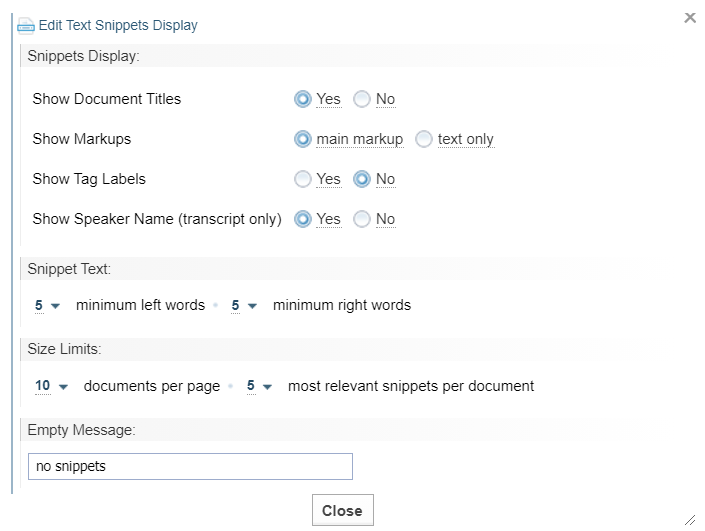Screen dimensions: 705x531
Task: Select No for Show Tag Labels
Action: (361, 179)
